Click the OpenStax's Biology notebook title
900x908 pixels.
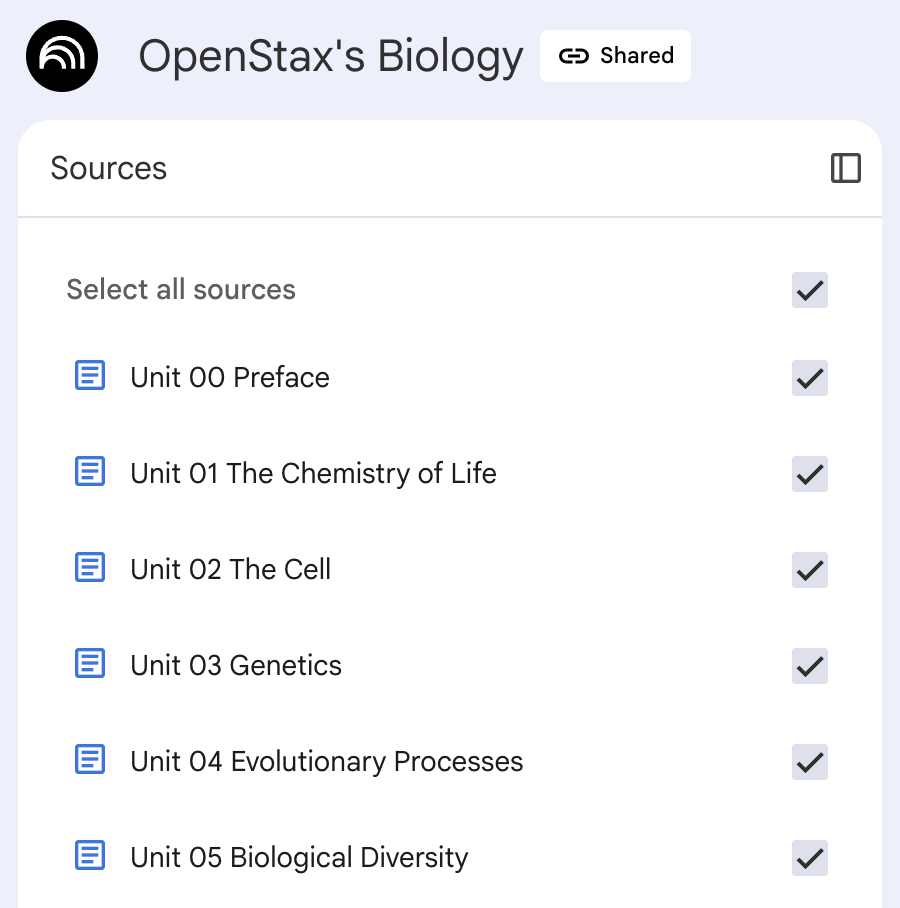[x=330, y=57]
